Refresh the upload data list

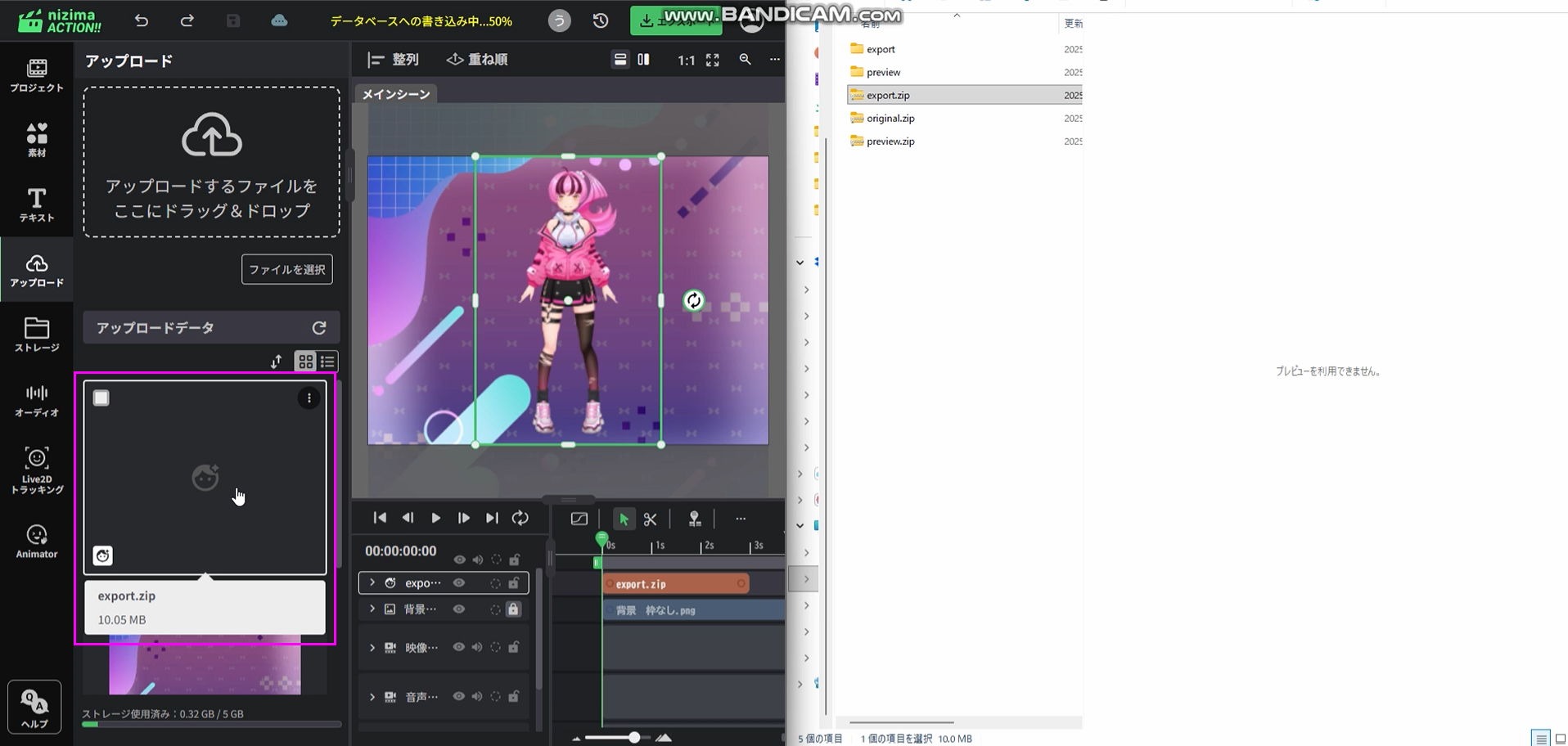319,328
